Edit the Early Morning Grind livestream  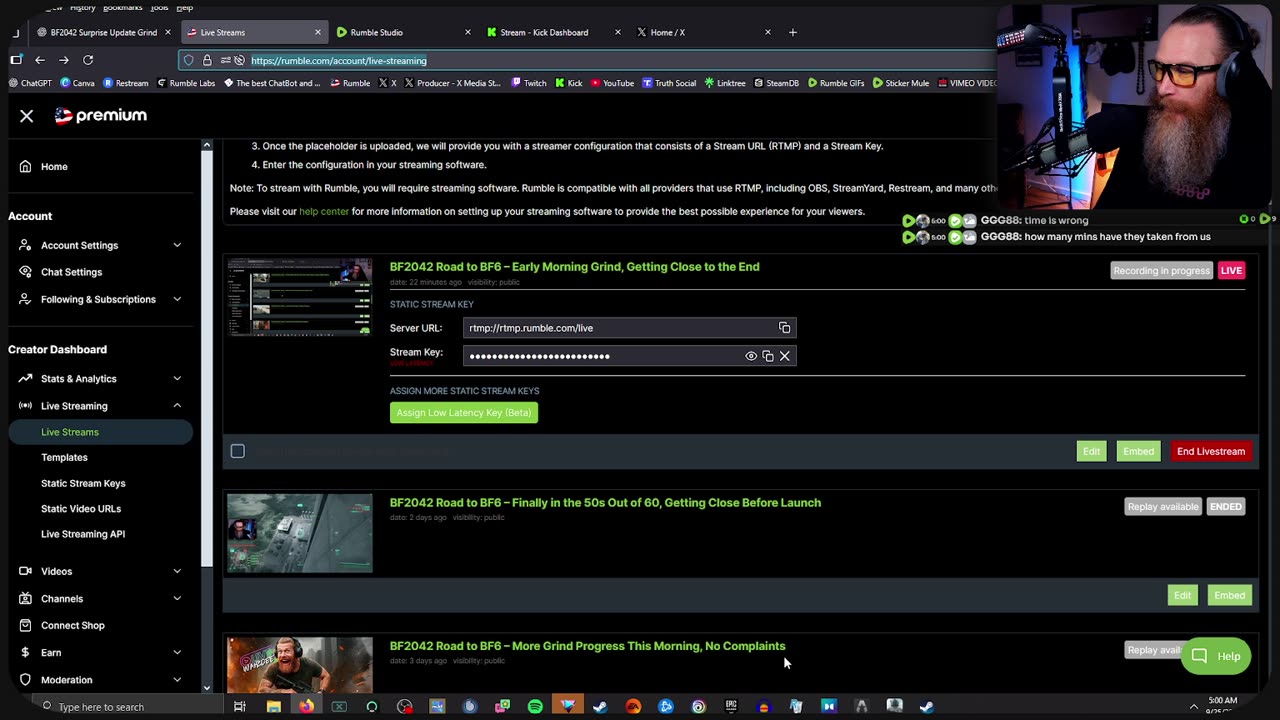coord(1091,452)
